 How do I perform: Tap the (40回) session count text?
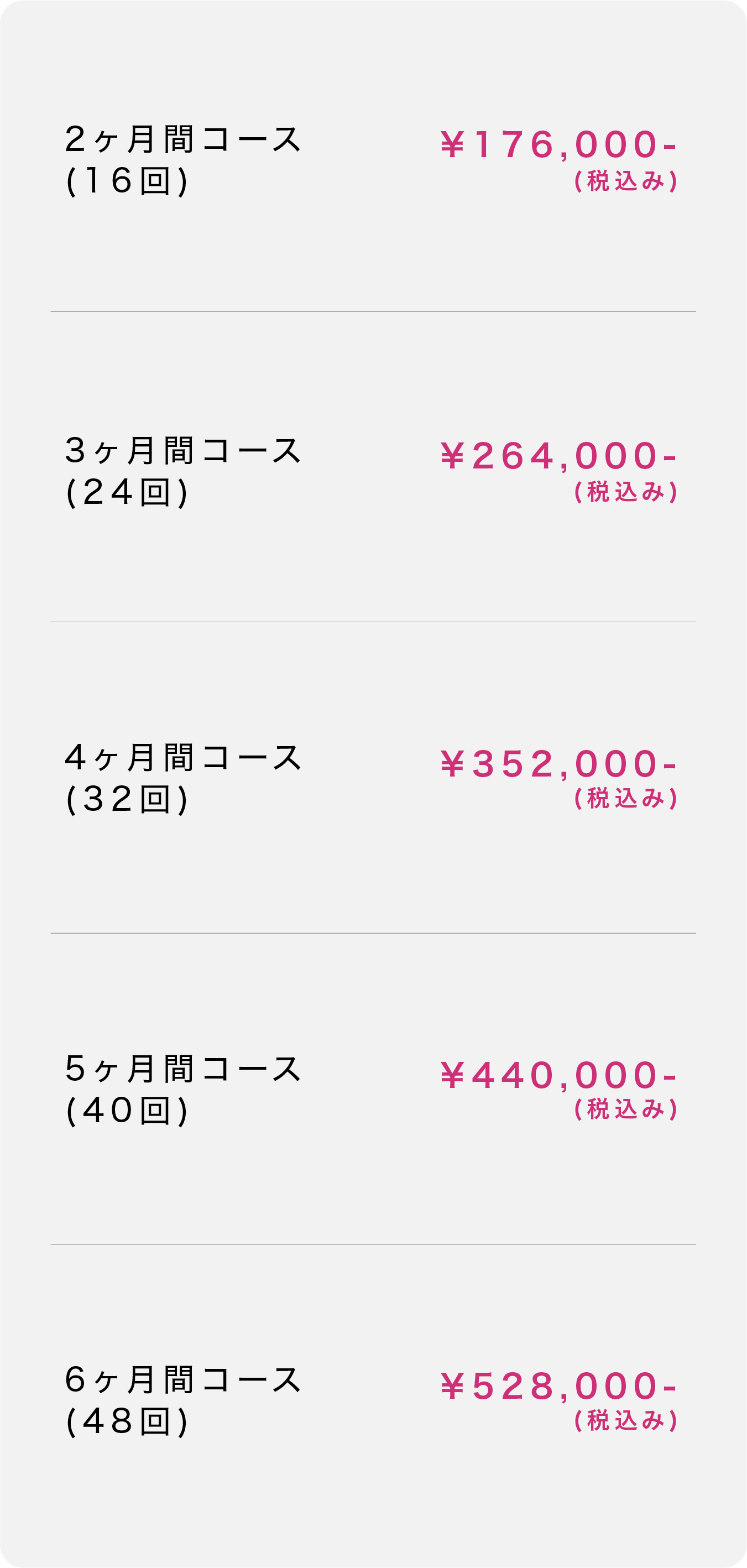coord(127,1110)
